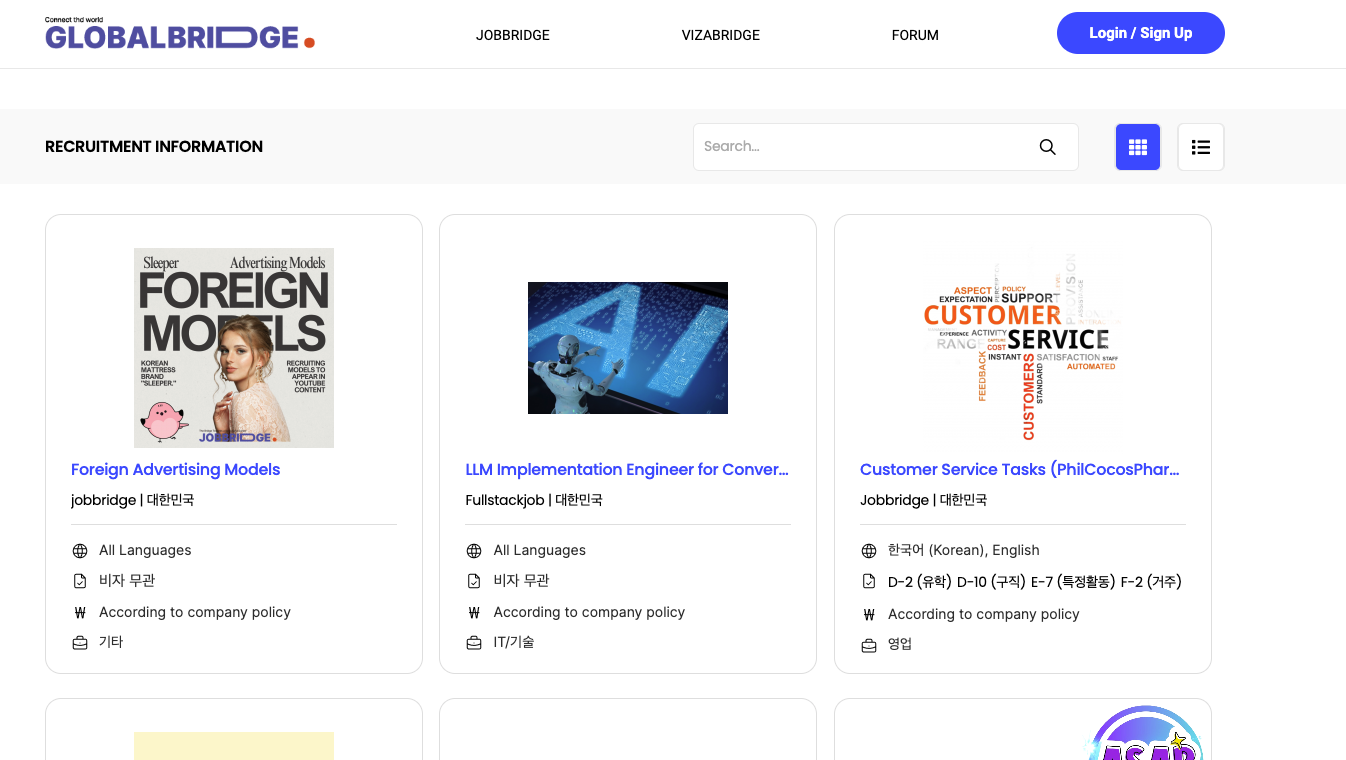1346x760 pixels.
Task: Click 'jobbridge | 대한민국' company text
Action: [133, 500]
